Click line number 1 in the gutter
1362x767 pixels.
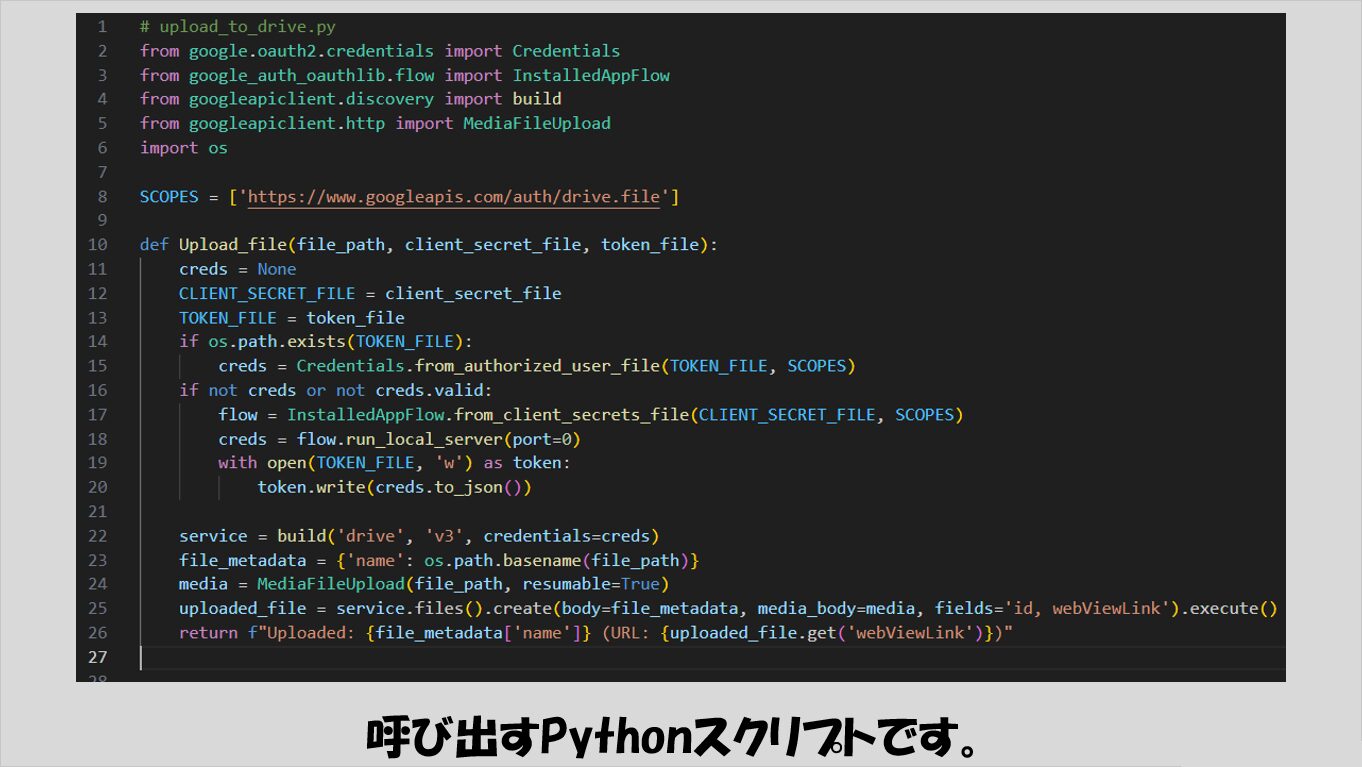pos(102,27)
